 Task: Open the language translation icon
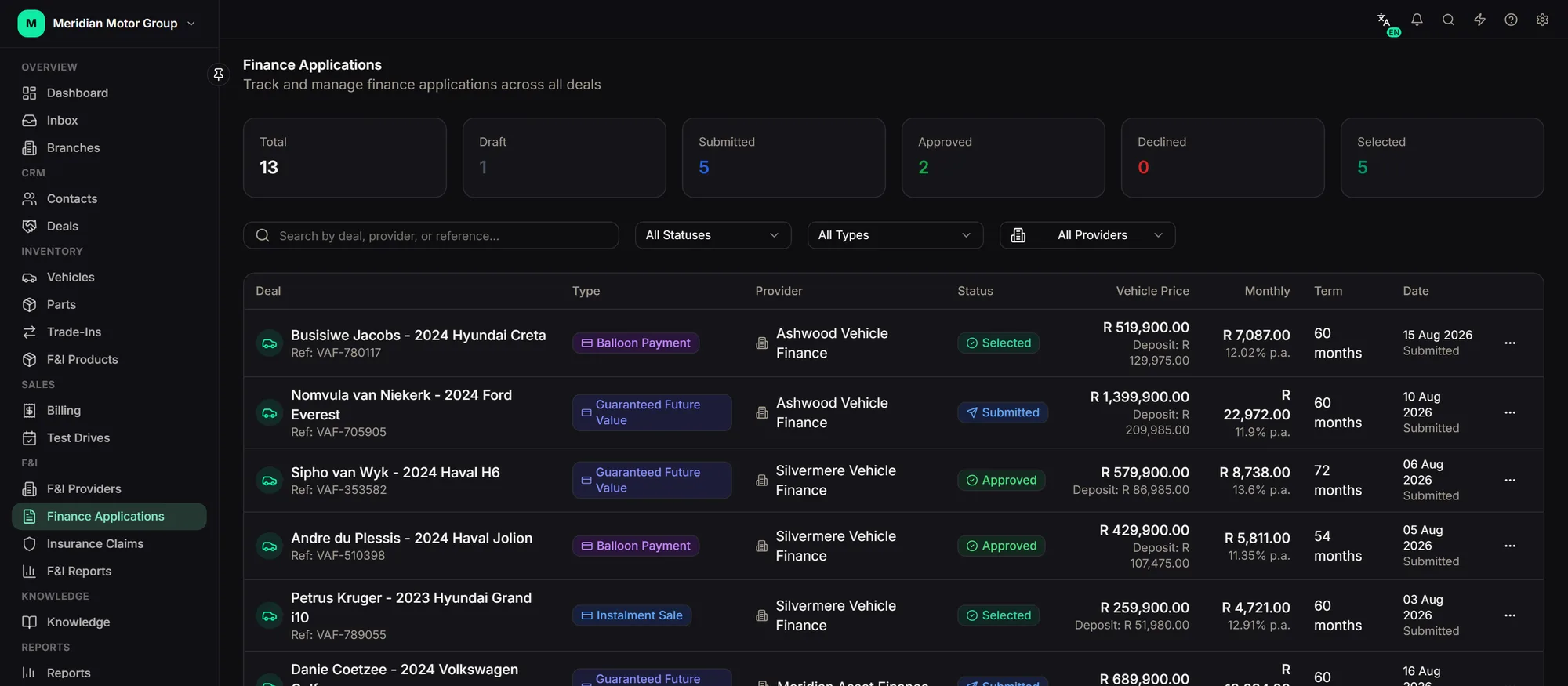point(1385,20)
